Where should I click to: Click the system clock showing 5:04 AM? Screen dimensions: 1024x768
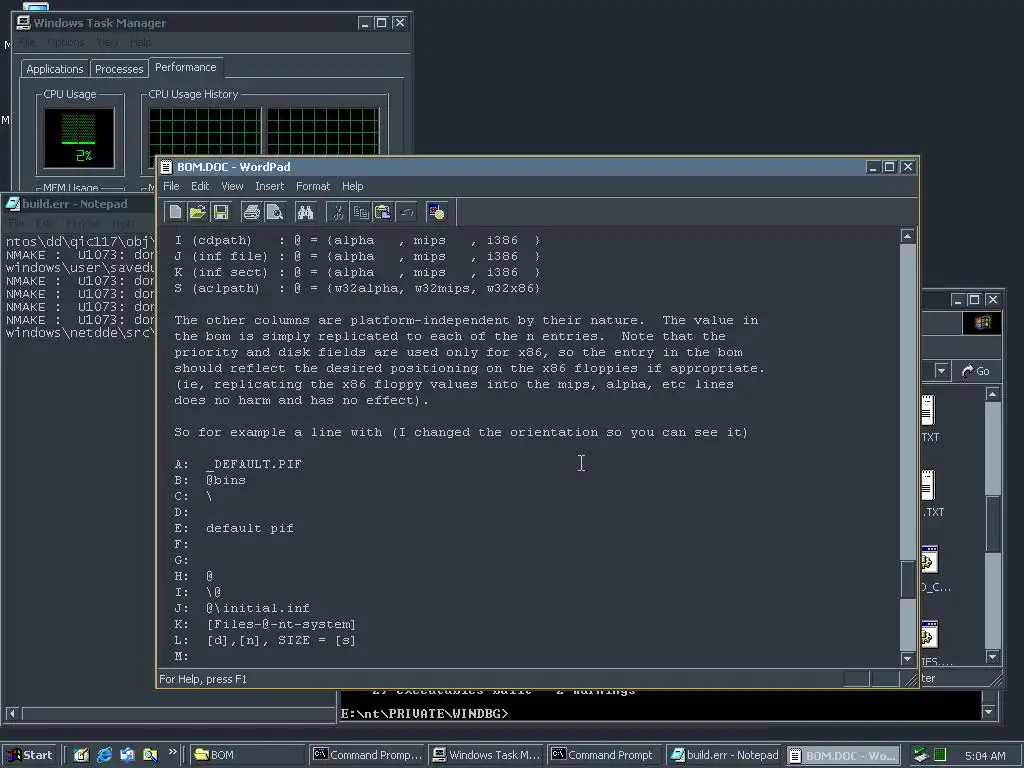985,756
